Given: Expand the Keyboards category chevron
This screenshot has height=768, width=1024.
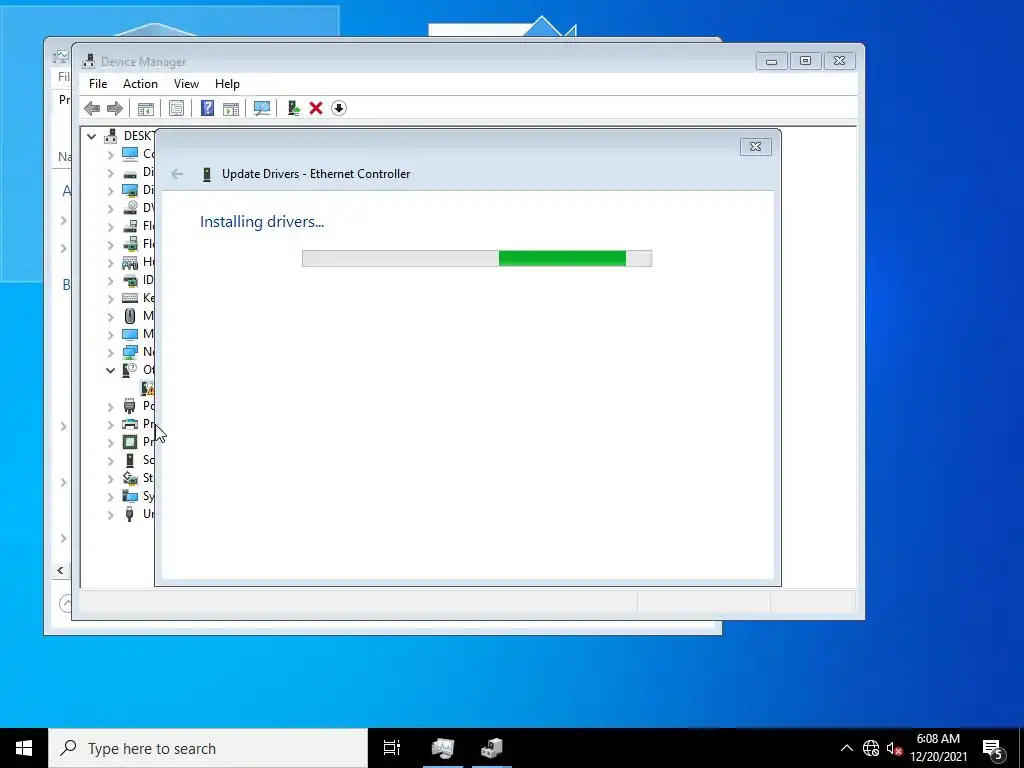Looking at the screenshot, I should click(x=110, y=298).
